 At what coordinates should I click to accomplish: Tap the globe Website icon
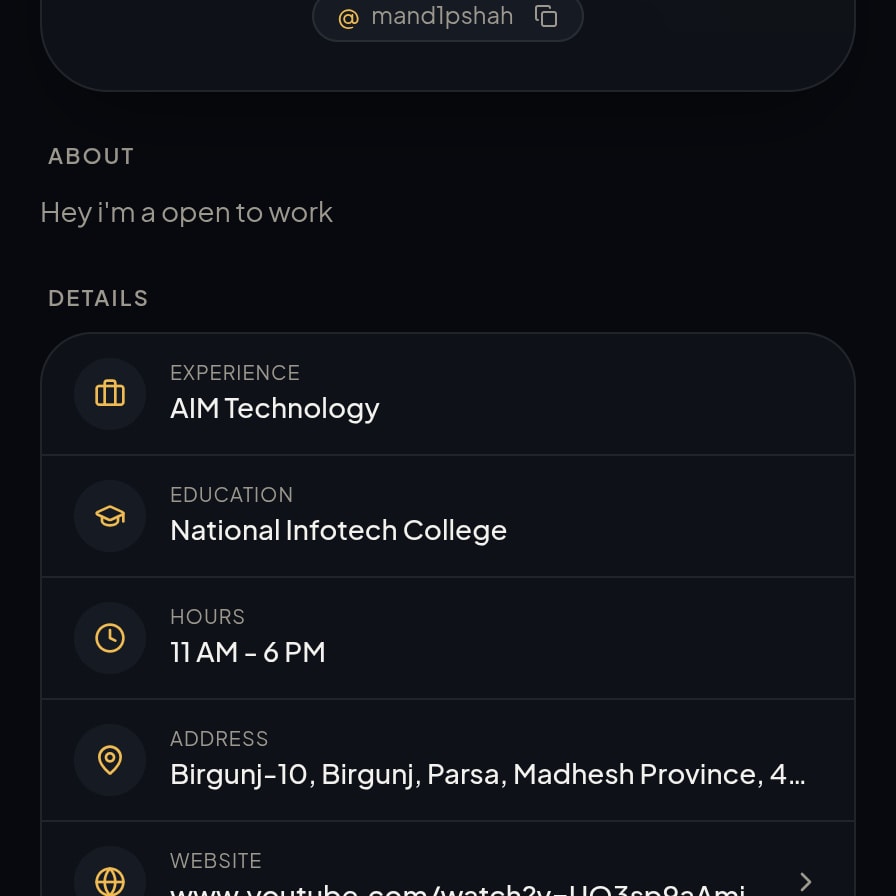[x=110, y=880]
